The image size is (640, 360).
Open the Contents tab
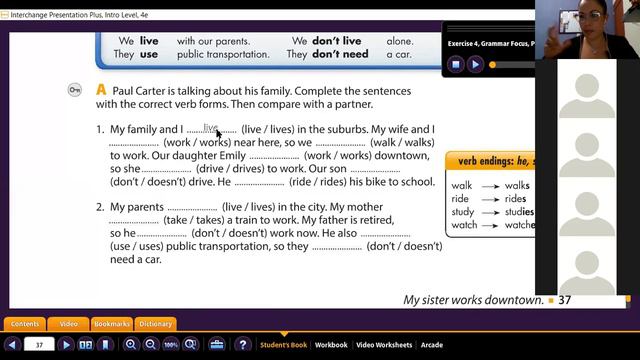coord(25,324)
